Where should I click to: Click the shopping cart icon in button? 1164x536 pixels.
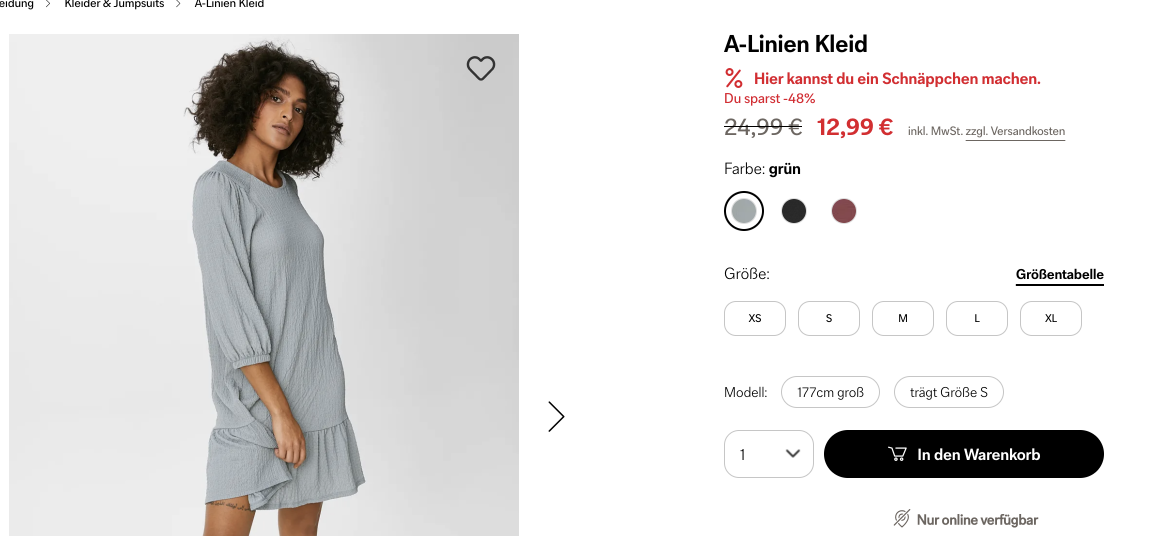897,455
